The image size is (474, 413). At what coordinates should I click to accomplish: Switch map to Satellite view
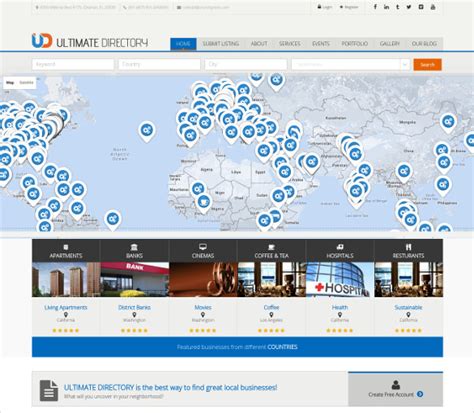pos(26,82)
